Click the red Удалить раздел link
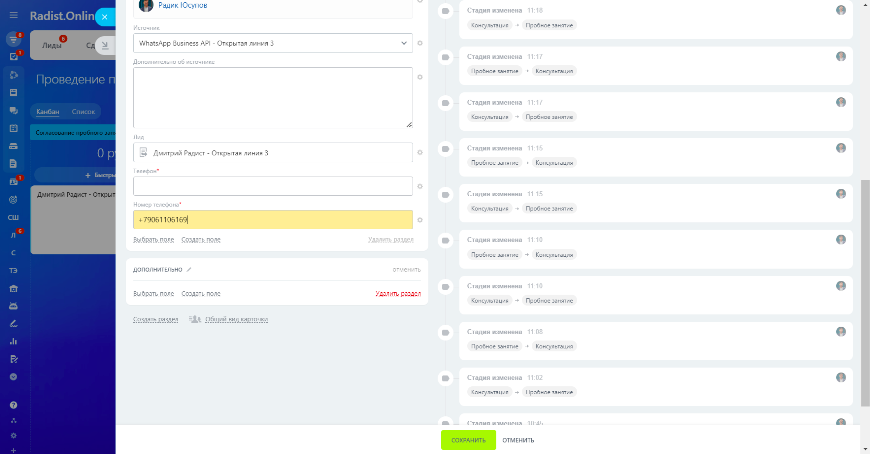 (x=398, y=294)
